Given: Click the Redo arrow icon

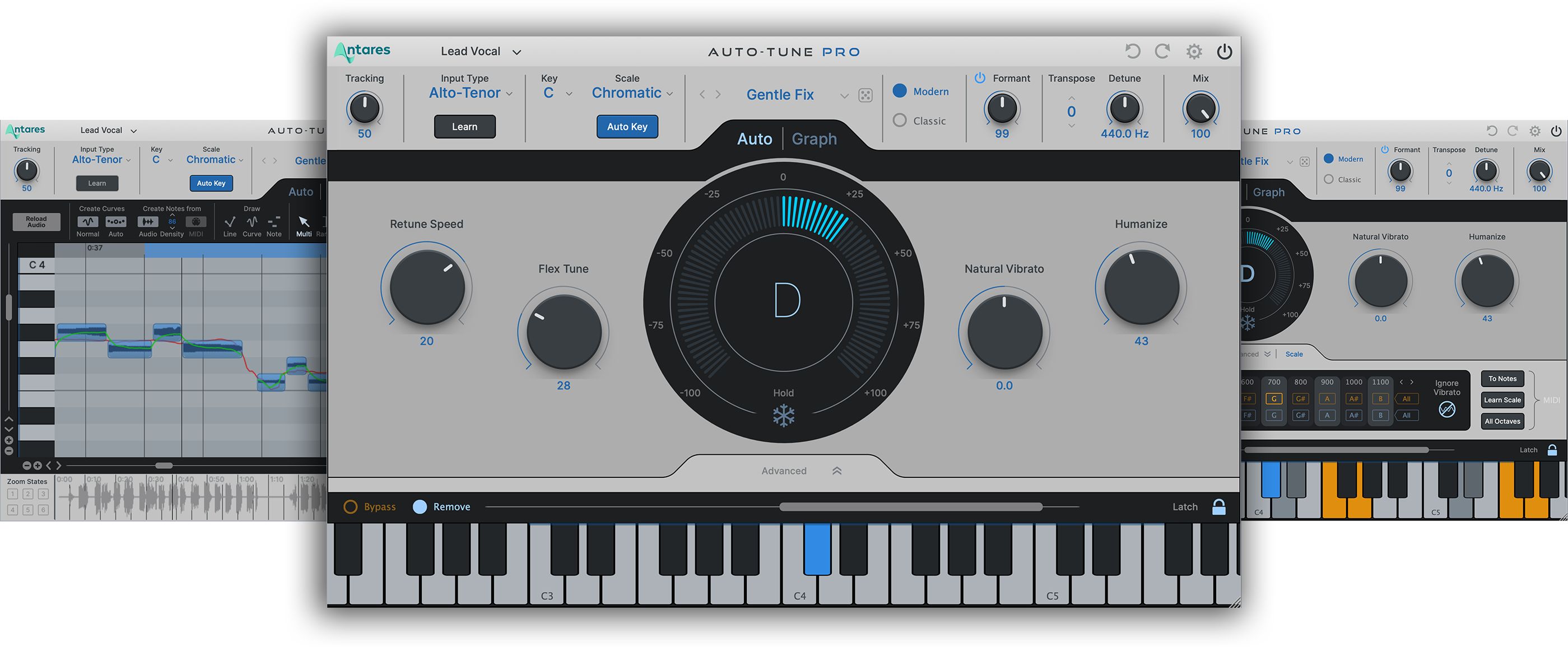Looking at the screenshot, I should (x=1162, y=51).
